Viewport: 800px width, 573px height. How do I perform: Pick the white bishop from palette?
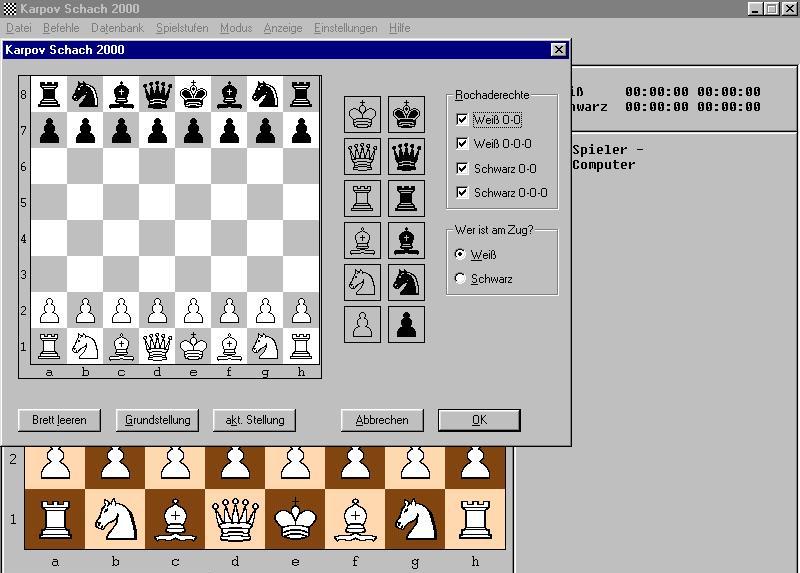[x=361, y=240]
